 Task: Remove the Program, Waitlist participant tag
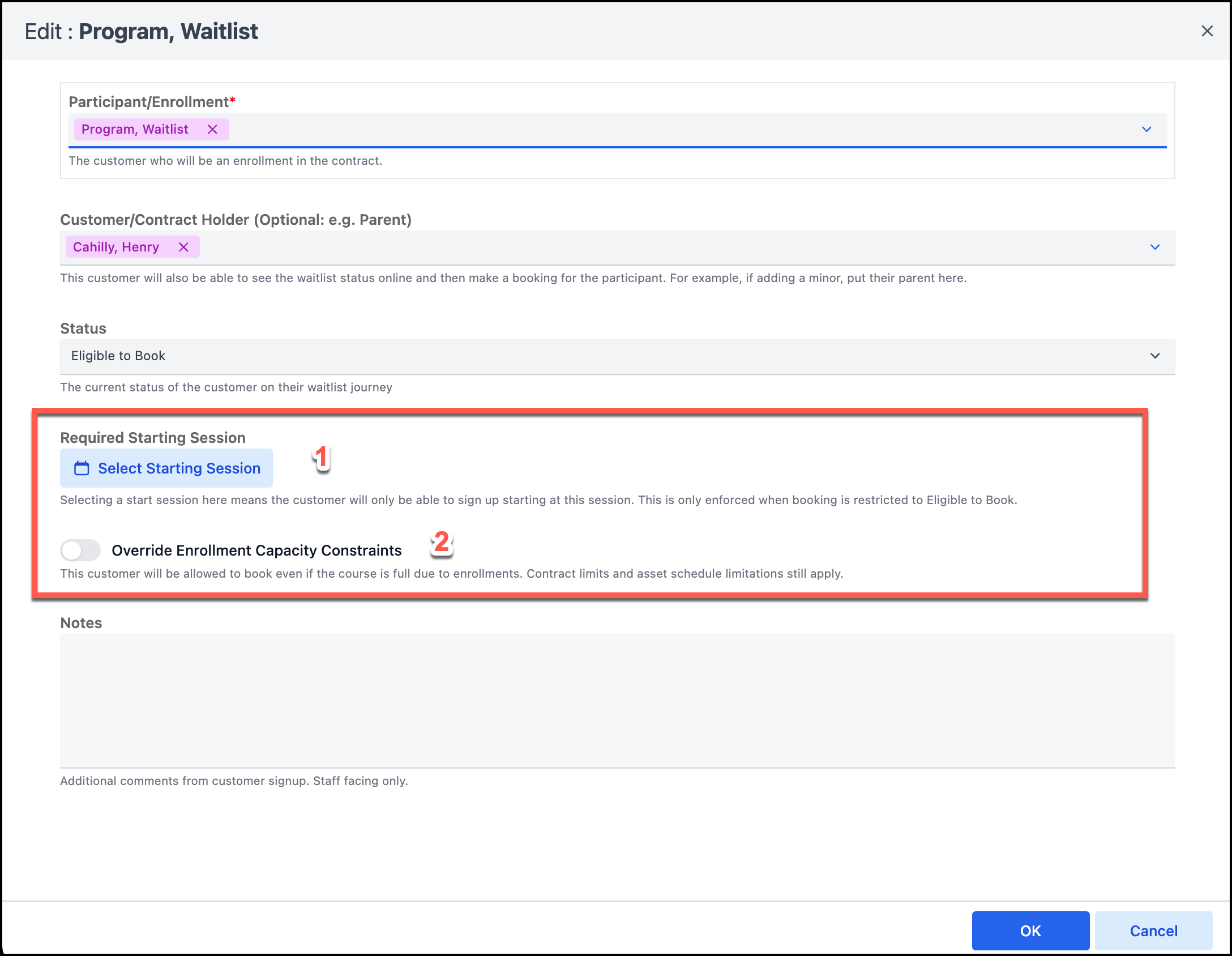click(212, 130)
